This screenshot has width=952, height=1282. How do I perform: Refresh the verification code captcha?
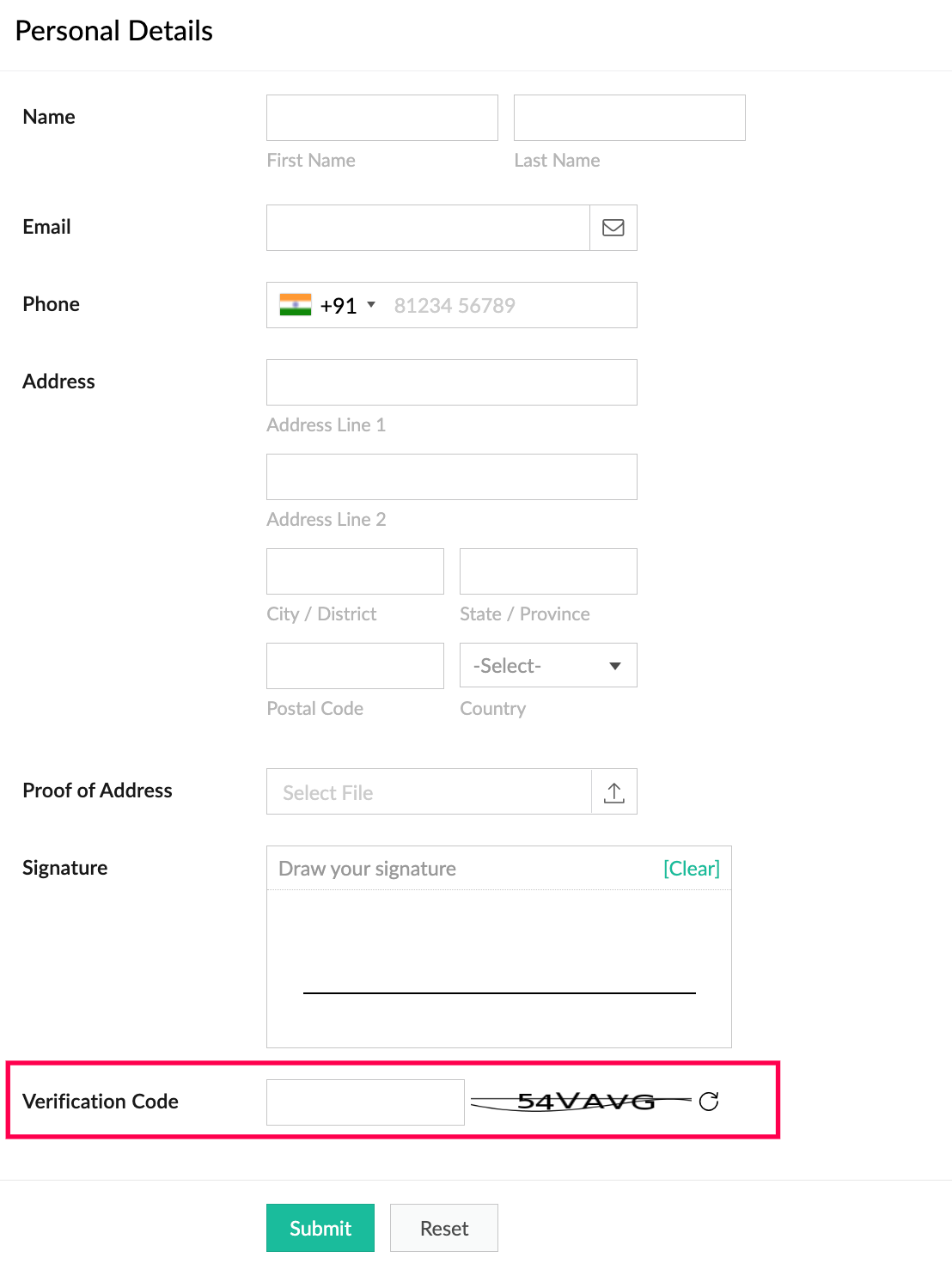coord(709,1102)
